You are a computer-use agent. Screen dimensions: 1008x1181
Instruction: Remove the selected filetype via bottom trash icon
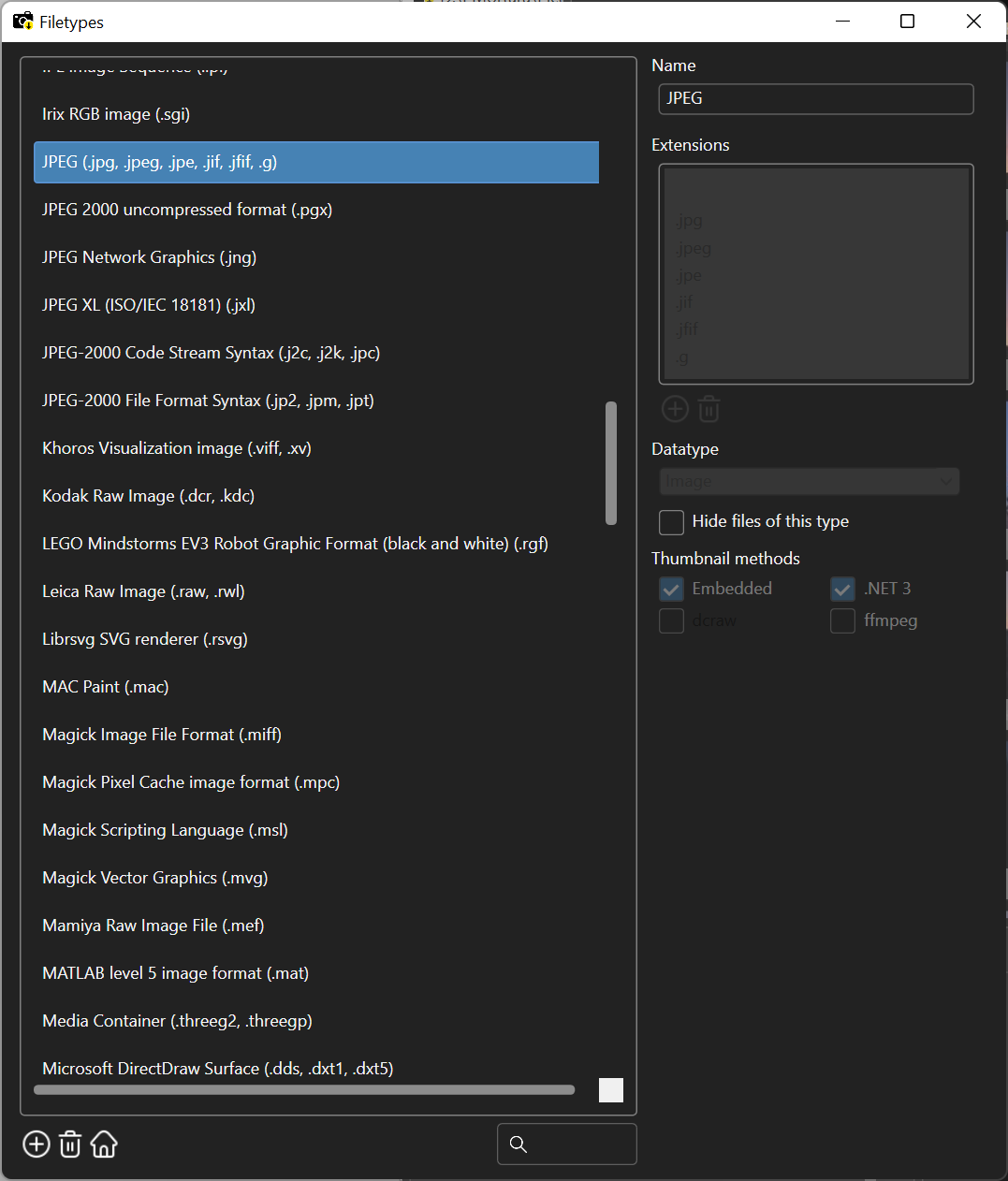tap(69, 1144)
